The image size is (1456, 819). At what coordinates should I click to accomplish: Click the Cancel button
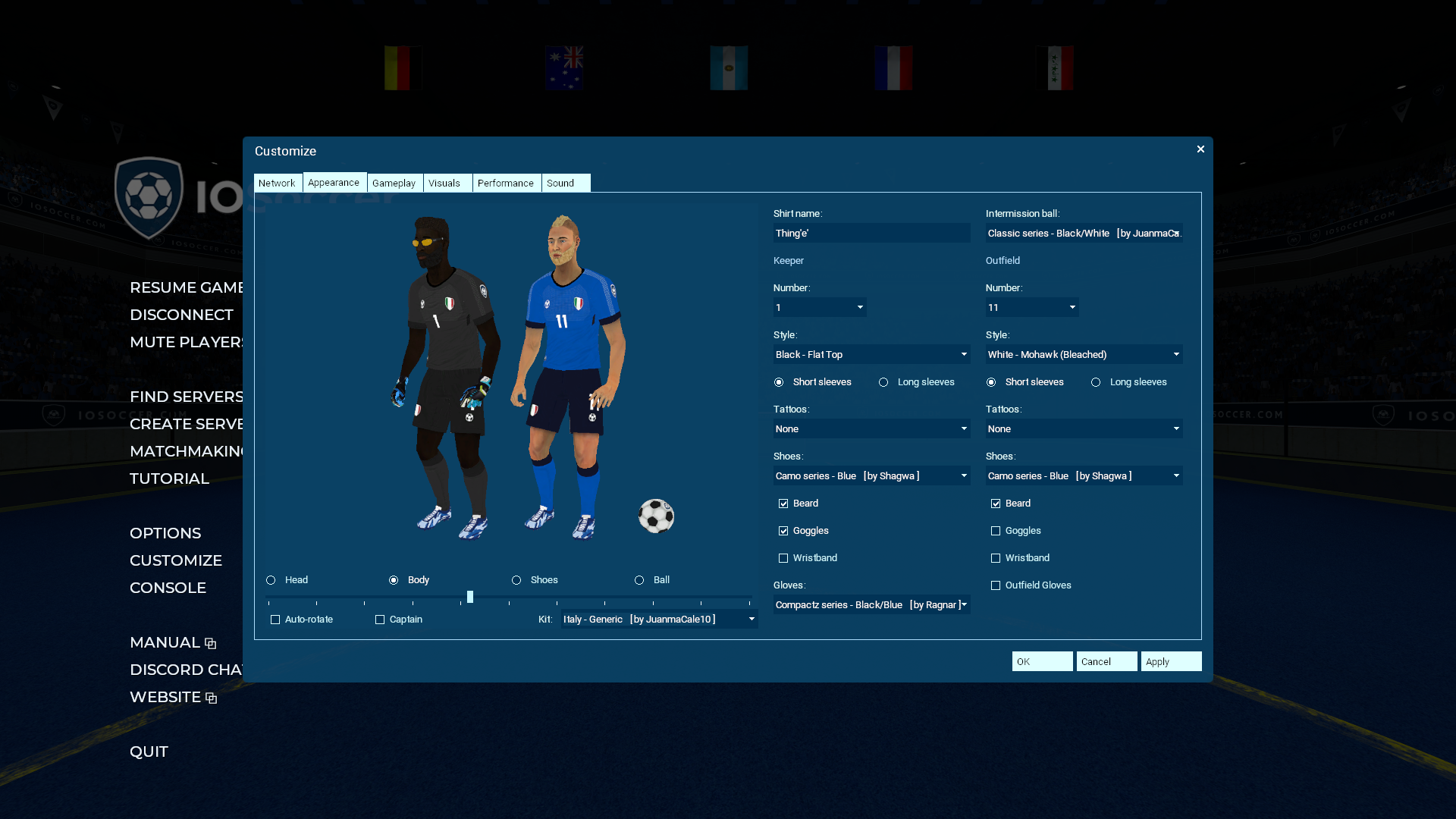[x=1106, y=661]
